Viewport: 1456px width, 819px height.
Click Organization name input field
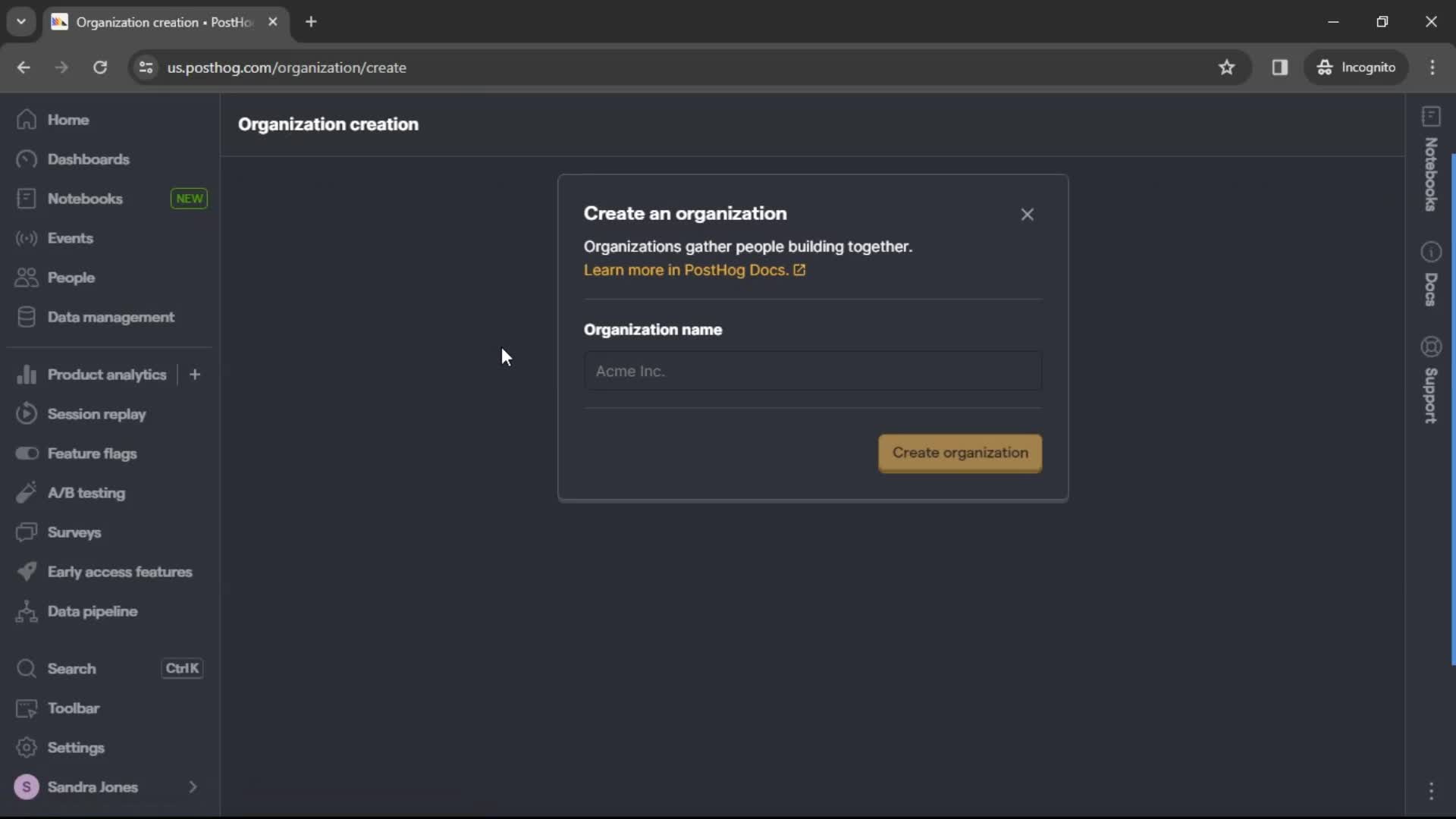812,371
